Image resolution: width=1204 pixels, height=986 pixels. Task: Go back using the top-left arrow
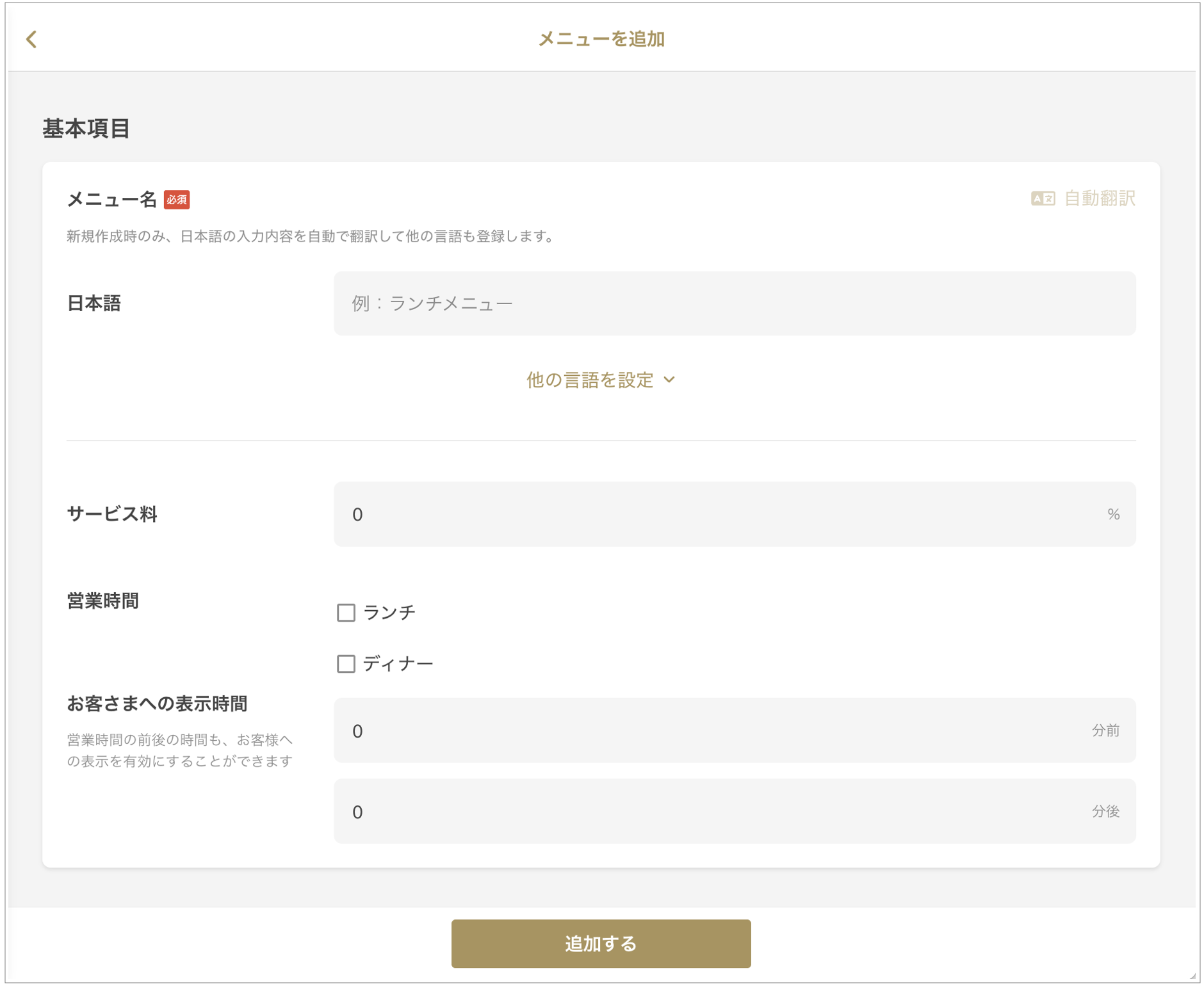tap(31, 40)
